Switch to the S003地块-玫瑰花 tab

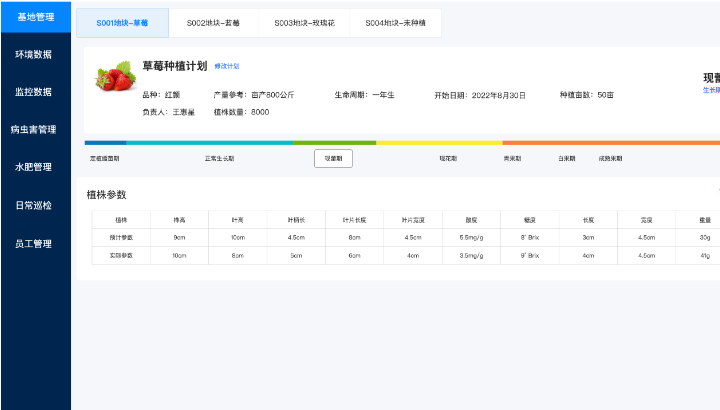coord(304,23)
